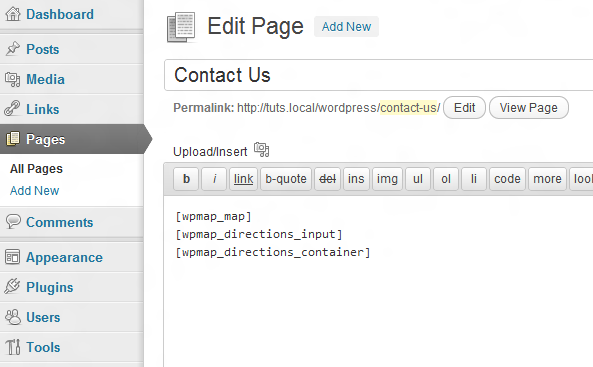Open the All Pages submenu item

(x=36, y=169)
